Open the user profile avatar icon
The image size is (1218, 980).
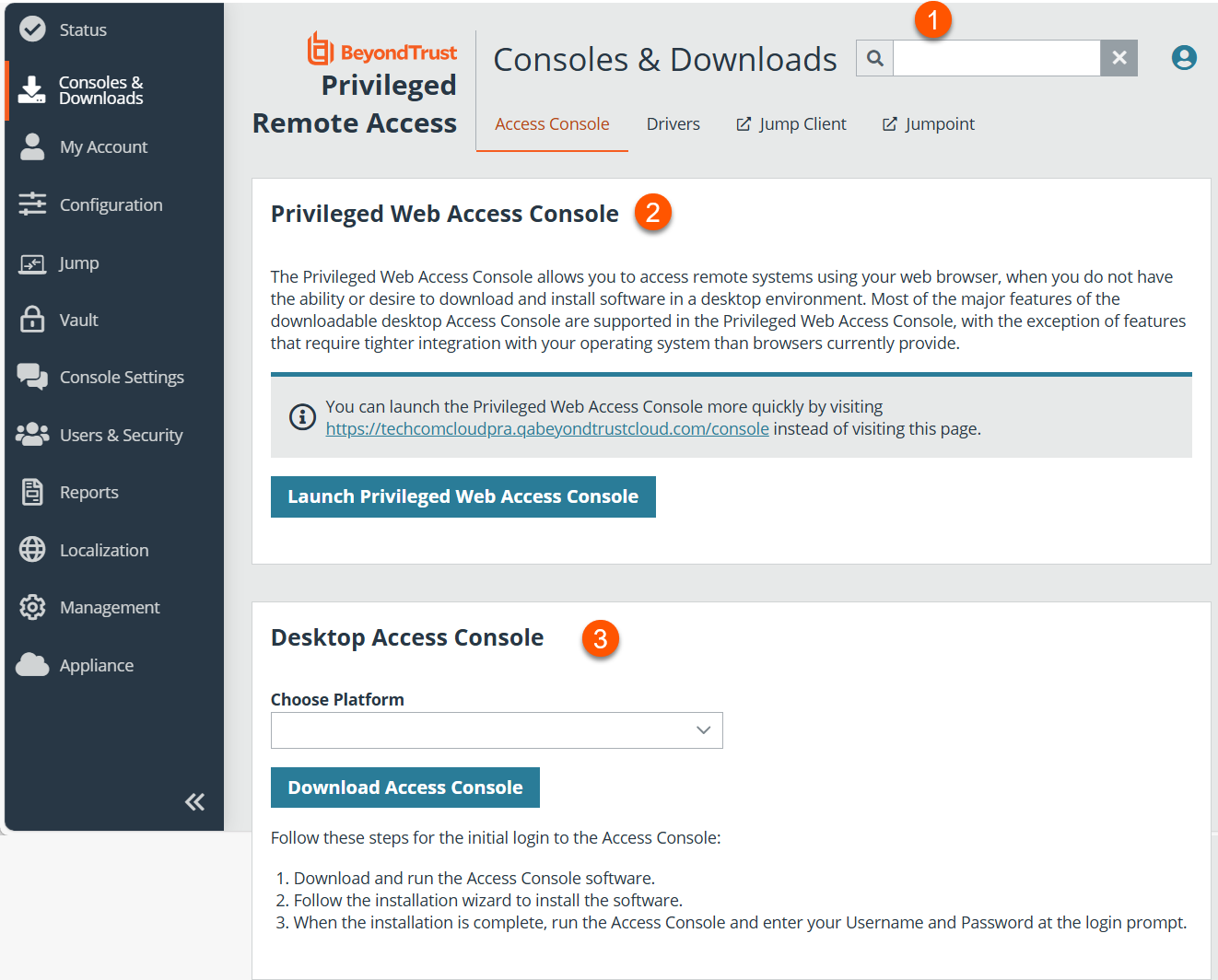click(x=1184, y=58)
